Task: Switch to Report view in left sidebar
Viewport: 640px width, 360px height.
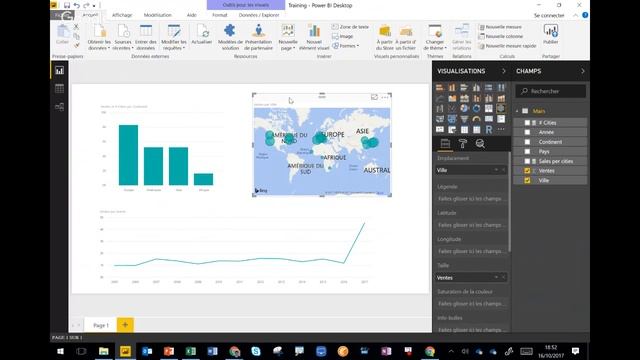Action: pos(59,71)
